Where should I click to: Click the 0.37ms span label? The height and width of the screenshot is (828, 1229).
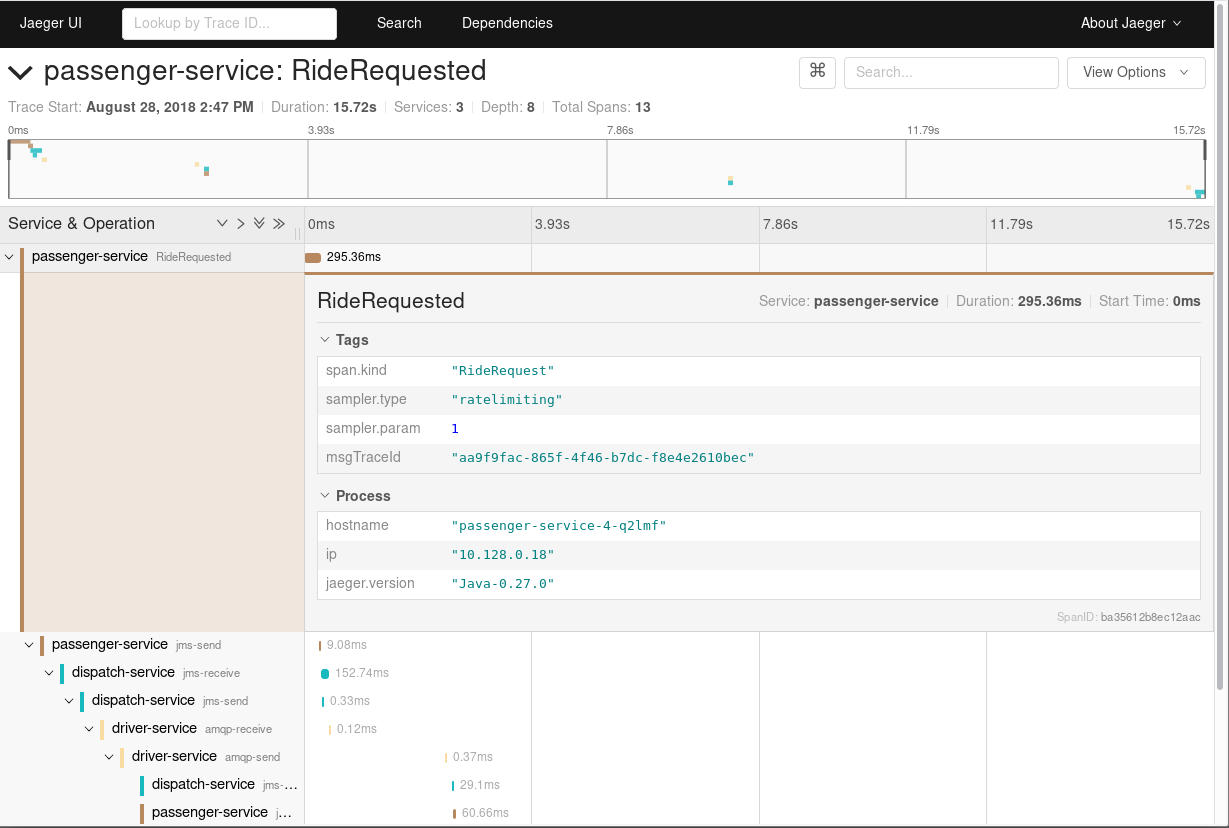[x=473, y=757]
